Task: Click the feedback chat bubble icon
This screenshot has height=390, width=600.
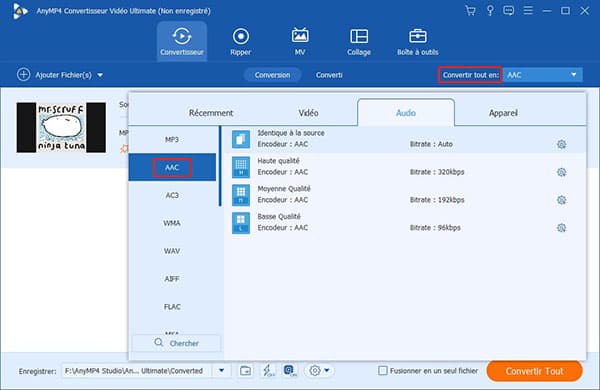Action: pyautogui.click(x=508, y=11)
